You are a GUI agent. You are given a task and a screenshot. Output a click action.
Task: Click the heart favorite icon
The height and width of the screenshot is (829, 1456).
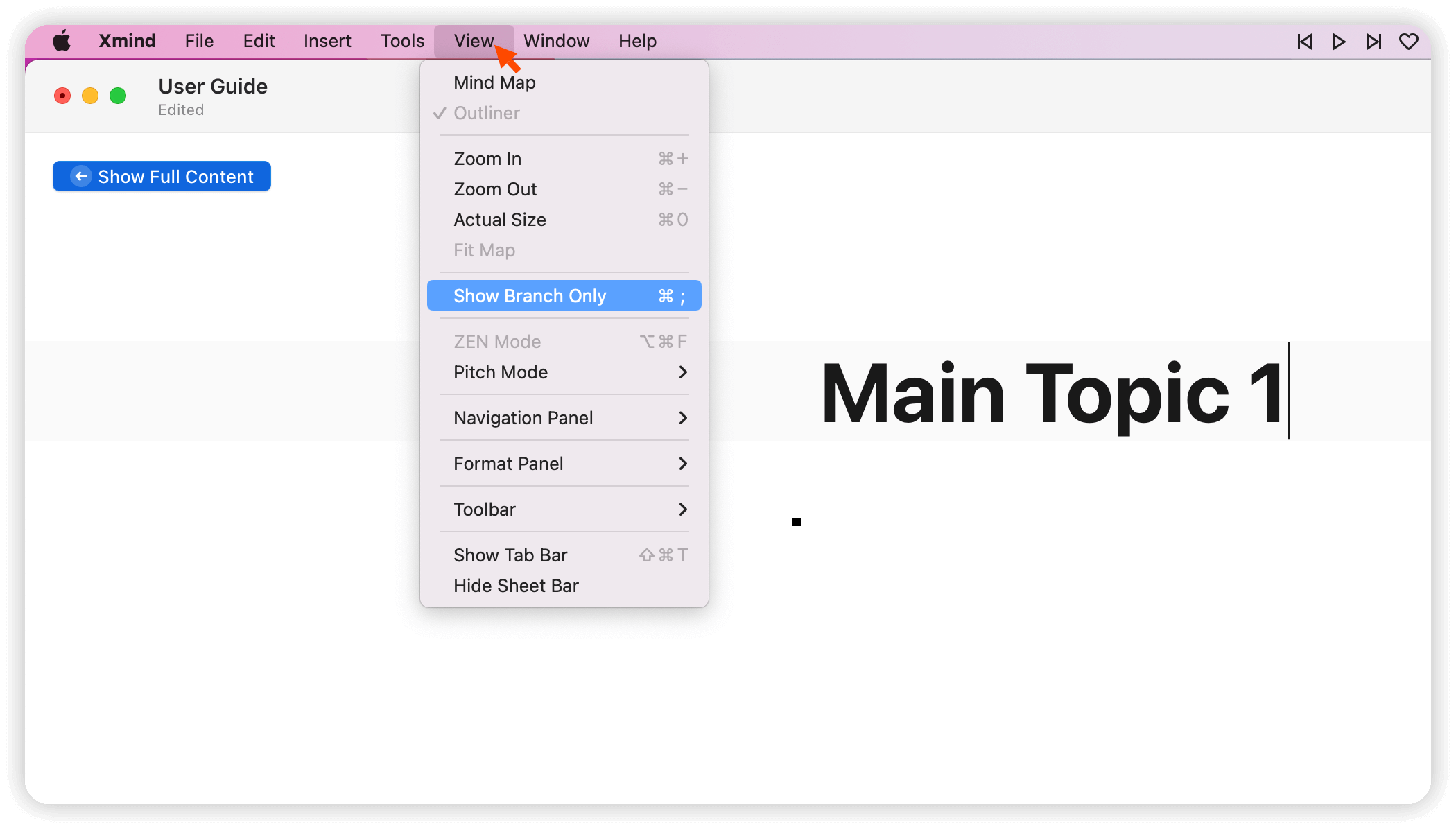click(1408, 42)
